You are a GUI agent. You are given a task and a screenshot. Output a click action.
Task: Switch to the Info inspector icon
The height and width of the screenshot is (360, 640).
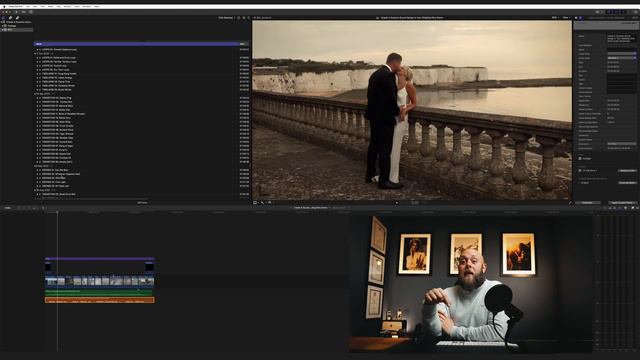pyautogui.click(x=580, y=18)
